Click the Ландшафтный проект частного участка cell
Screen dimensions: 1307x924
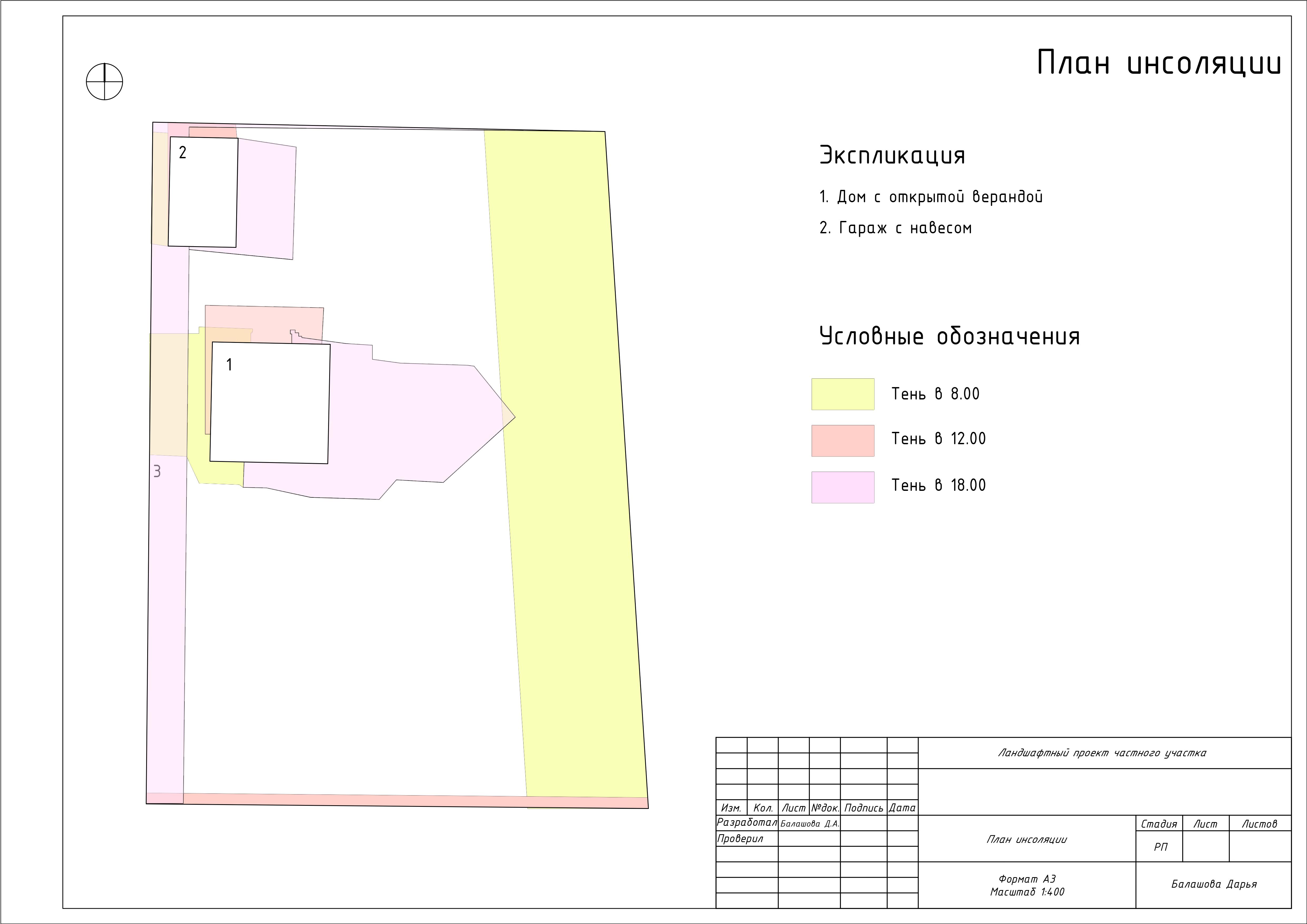1102,753
